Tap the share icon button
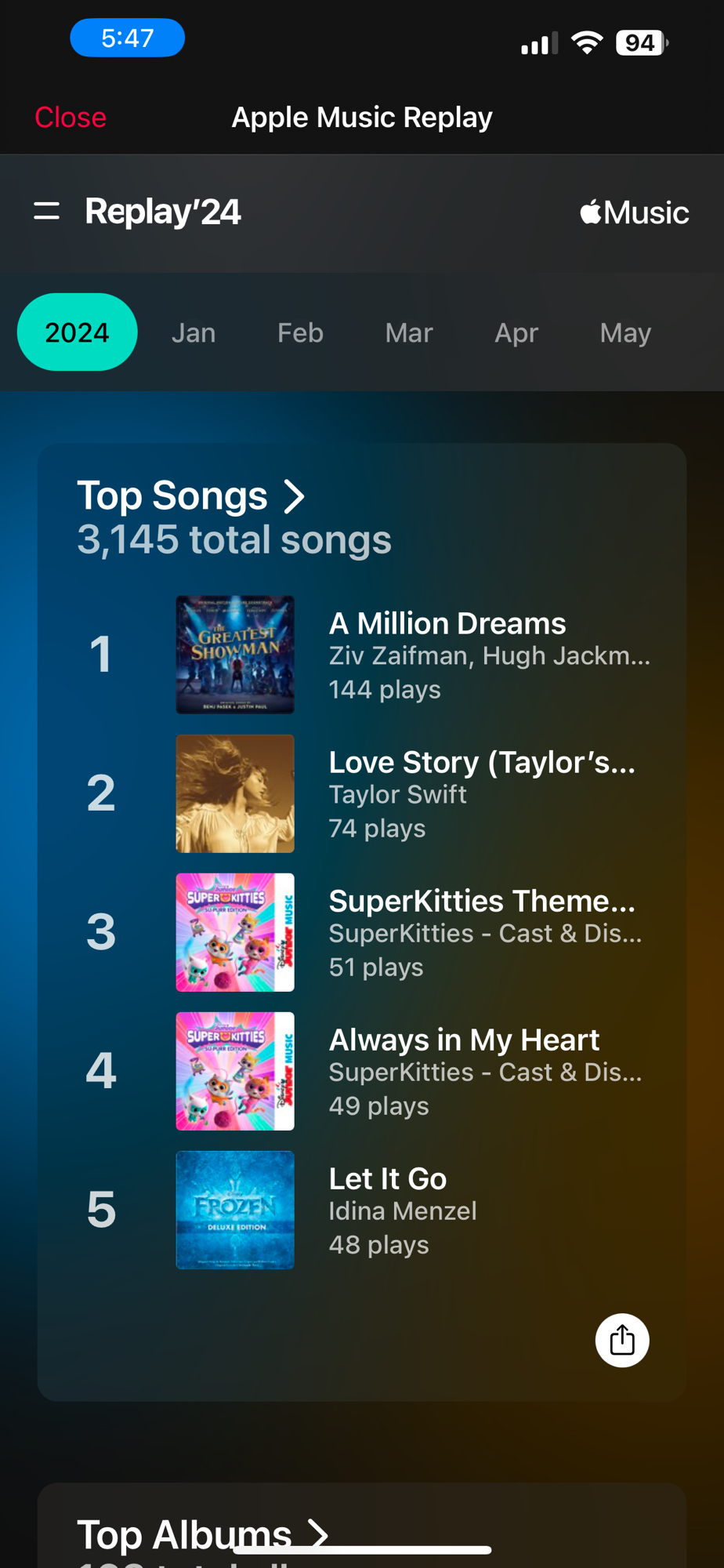Screen dimensions: 724x1568 pyautogui.click(x=622, y=1340)
